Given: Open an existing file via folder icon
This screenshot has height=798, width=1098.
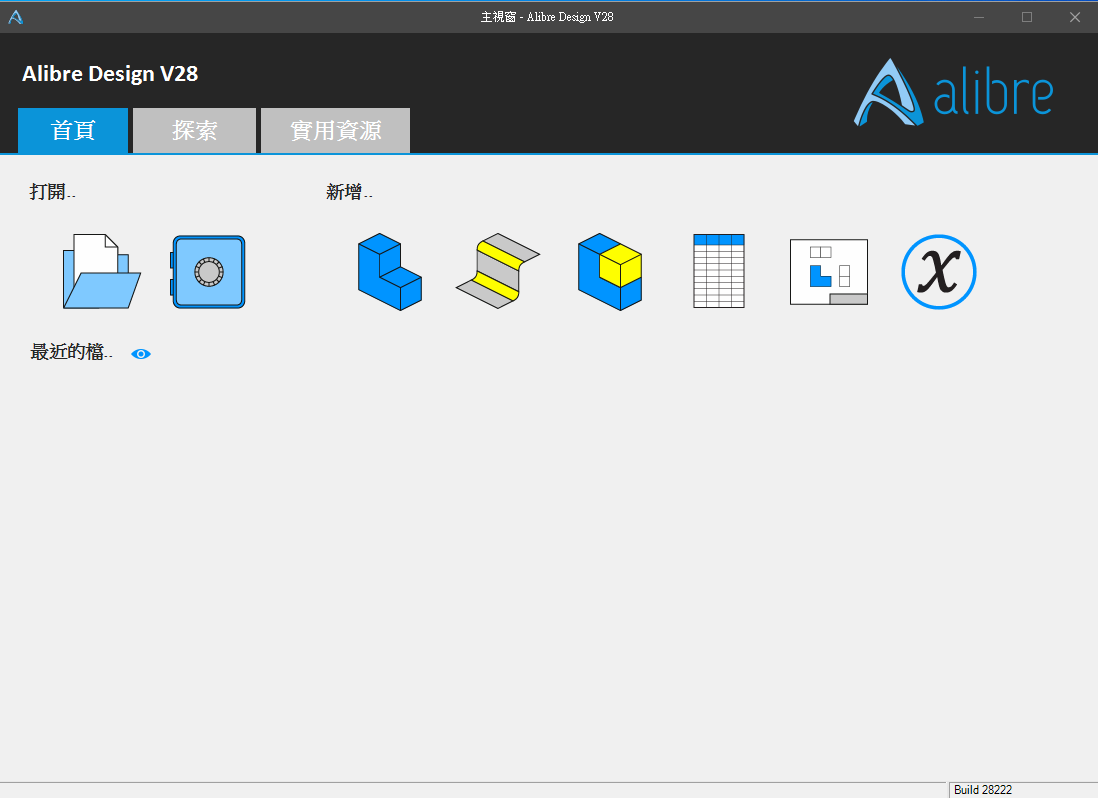Looking at the screenshot, I should (102, 272).
